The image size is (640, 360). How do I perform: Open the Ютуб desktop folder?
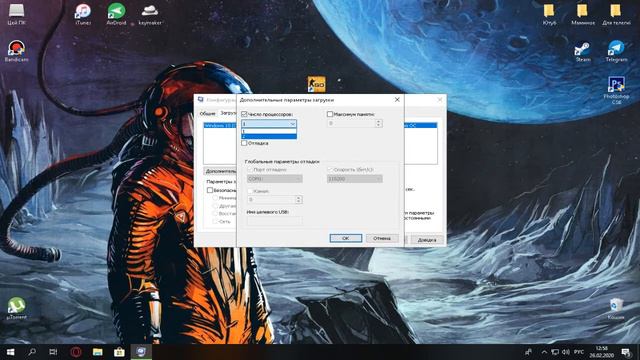click(549, 14)
